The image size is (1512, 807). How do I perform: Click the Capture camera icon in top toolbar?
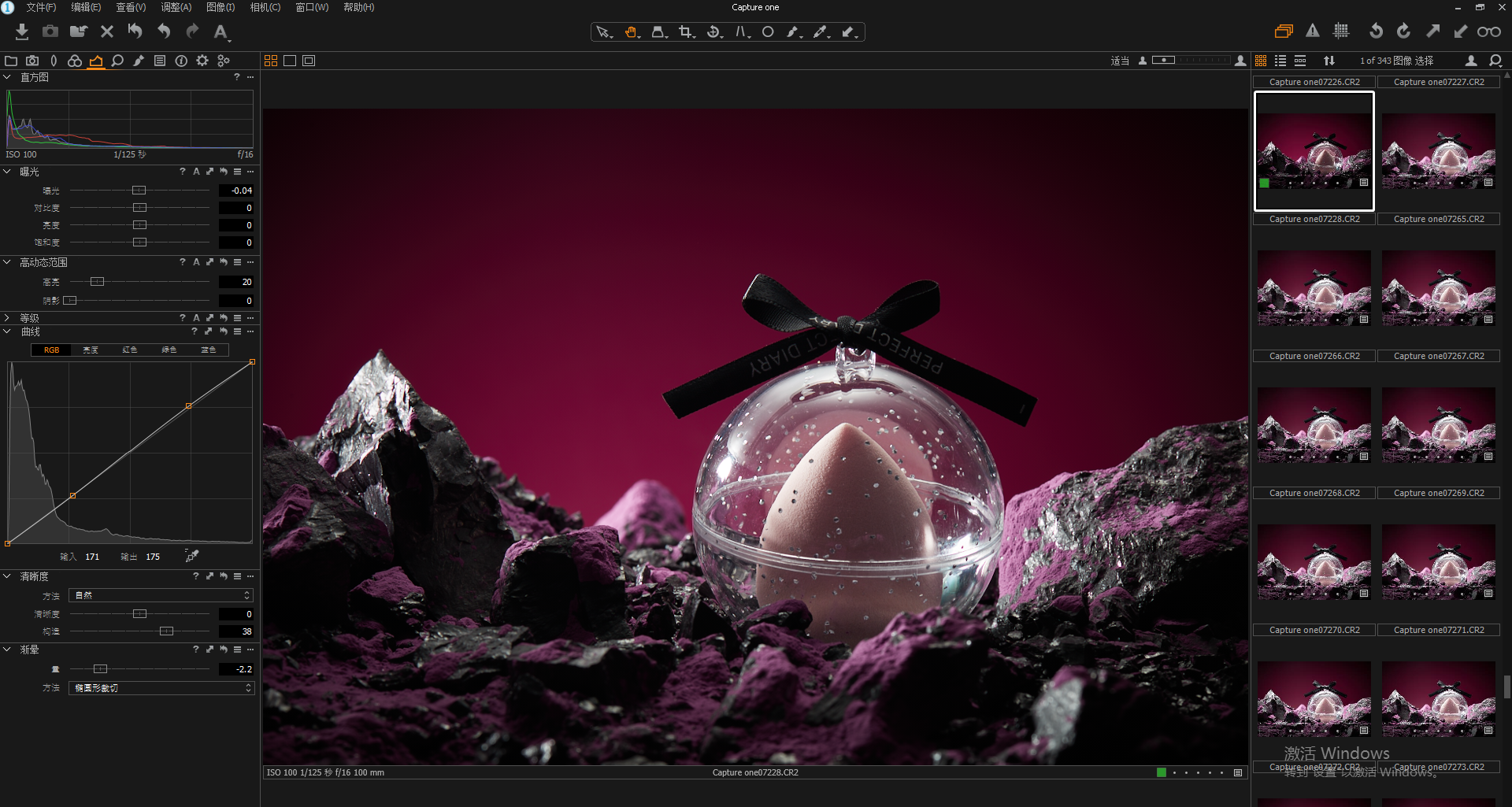[x=50, y=31]
